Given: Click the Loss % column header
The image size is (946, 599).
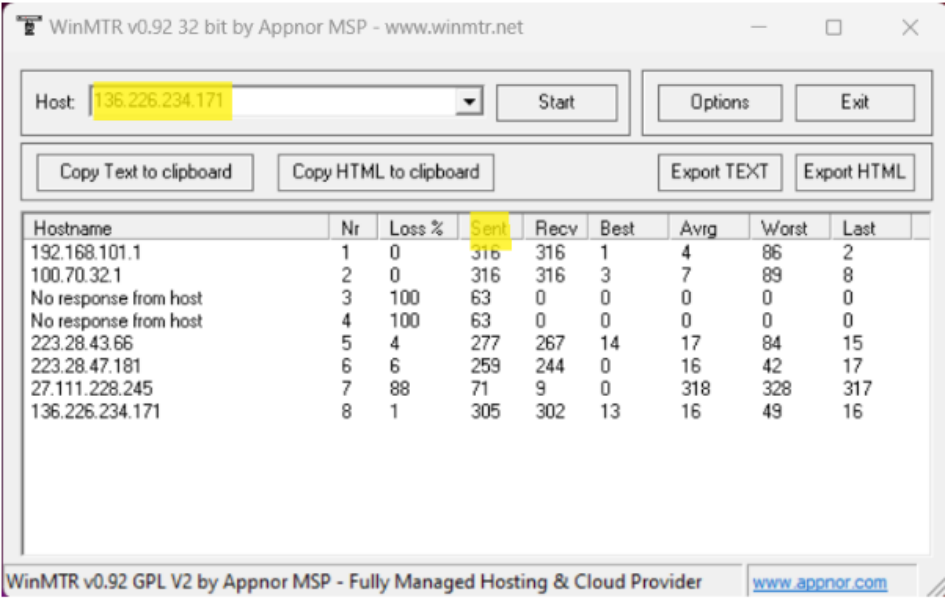Looking at the screenshot, I should 416,228.
